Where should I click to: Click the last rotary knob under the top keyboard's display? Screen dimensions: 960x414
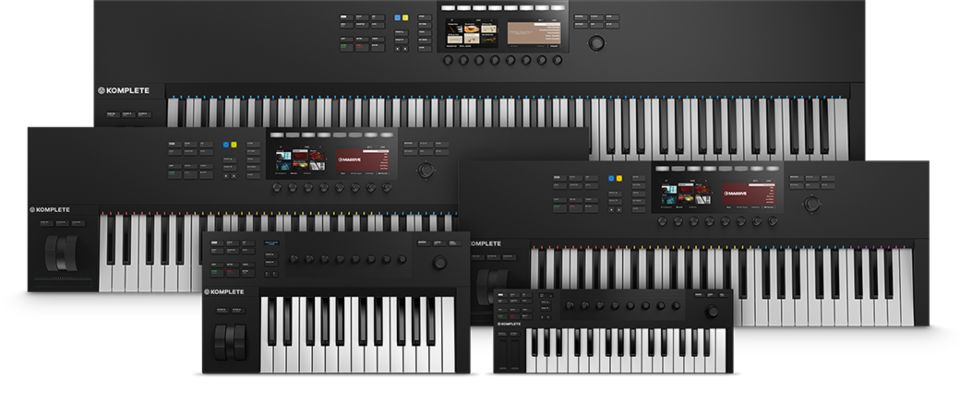click(557, 60)
